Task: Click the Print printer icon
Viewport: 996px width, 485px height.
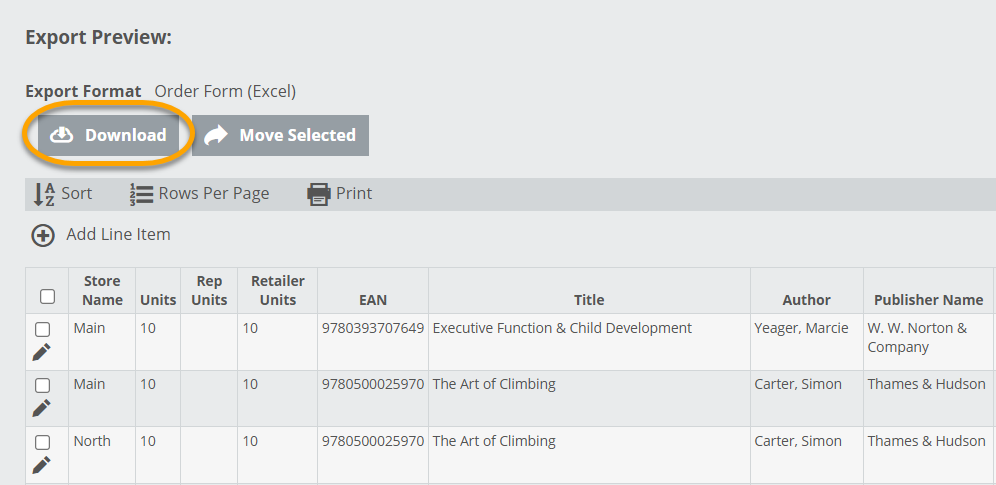Action: click(x=318, y=194)
